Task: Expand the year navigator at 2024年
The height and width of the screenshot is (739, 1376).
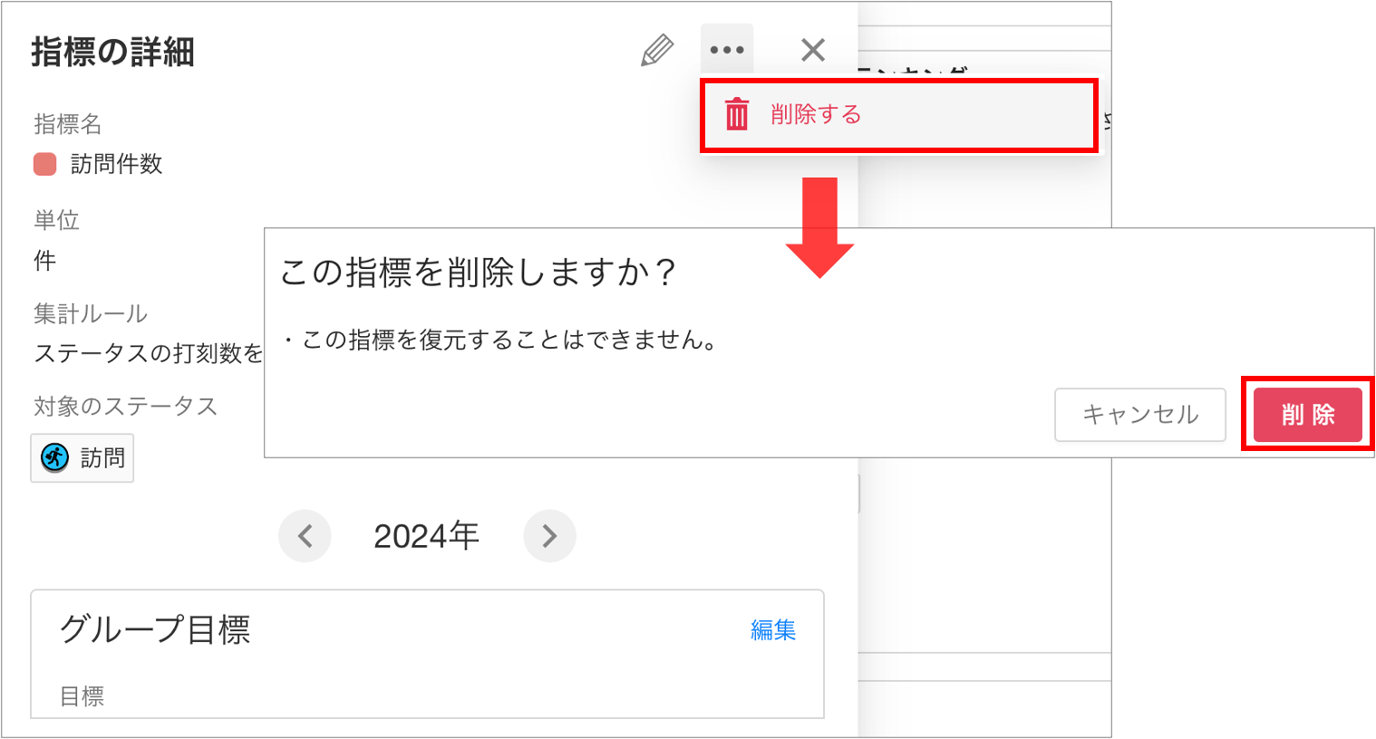Action: pos(427,536)
